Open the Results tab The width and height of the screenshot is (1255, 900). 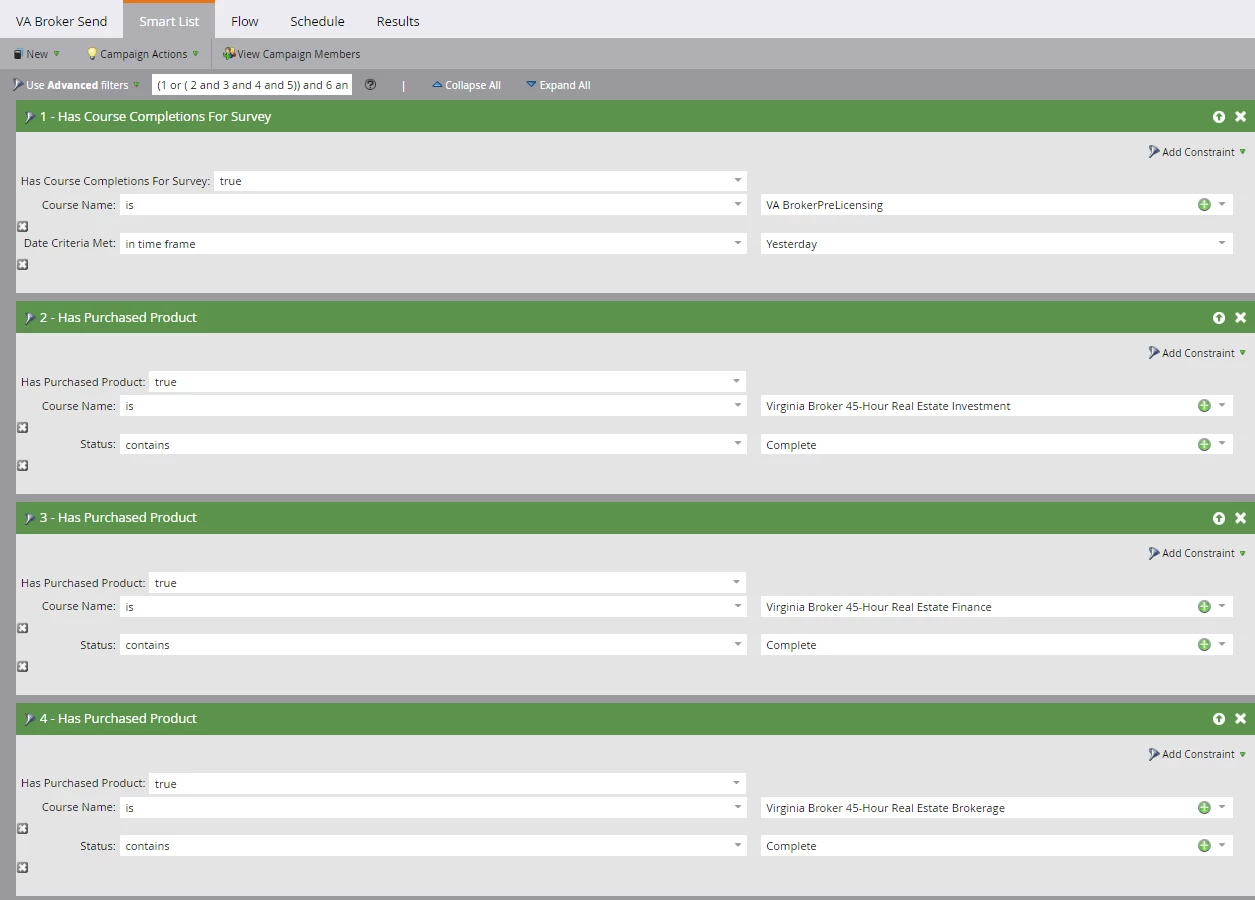398,21
